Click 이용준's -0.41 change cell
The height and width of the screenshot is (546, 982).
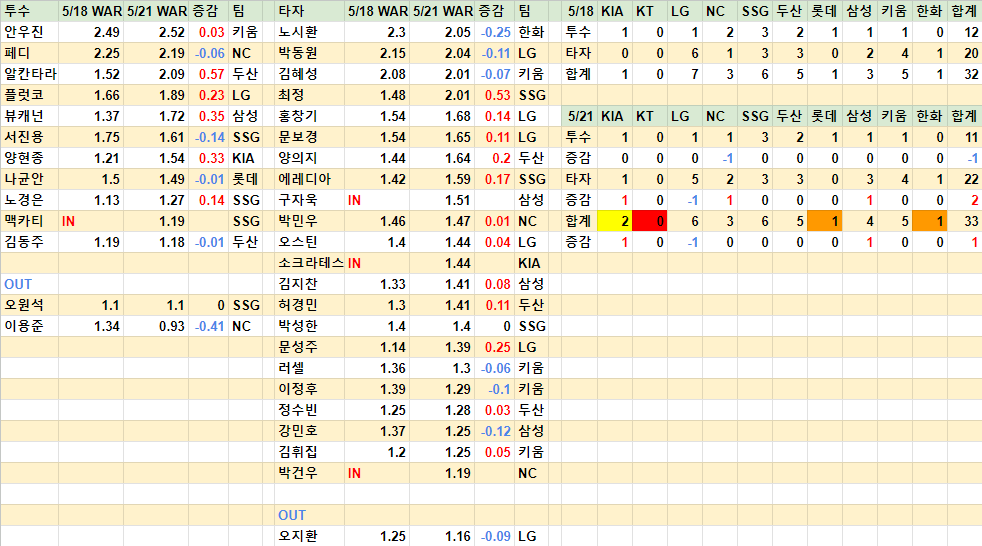(209, 326)
